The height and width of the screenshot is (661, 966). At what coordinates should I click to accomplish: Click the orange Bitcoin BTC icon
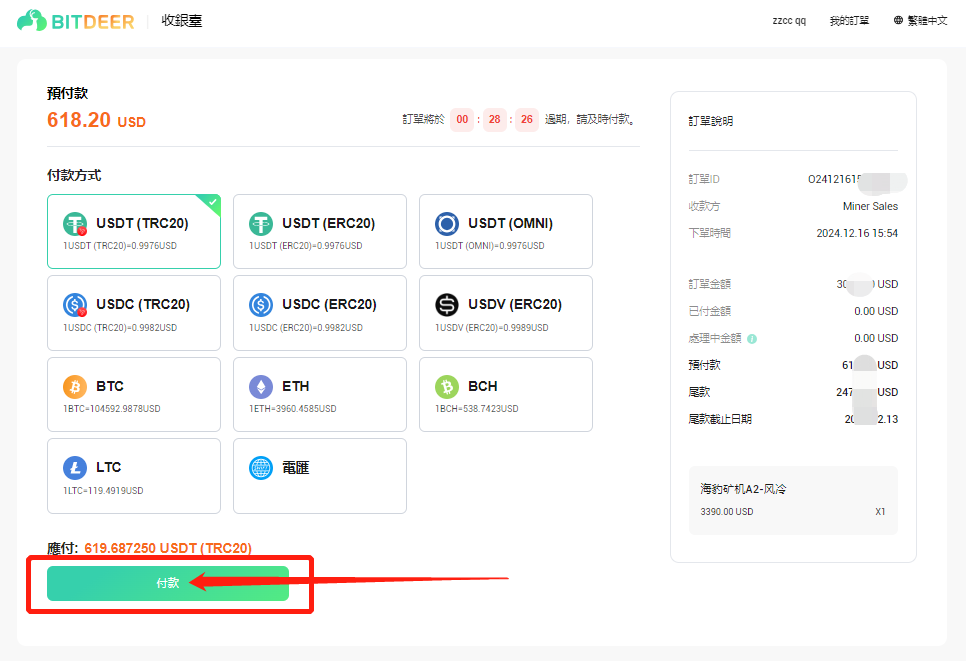[75, 387]
